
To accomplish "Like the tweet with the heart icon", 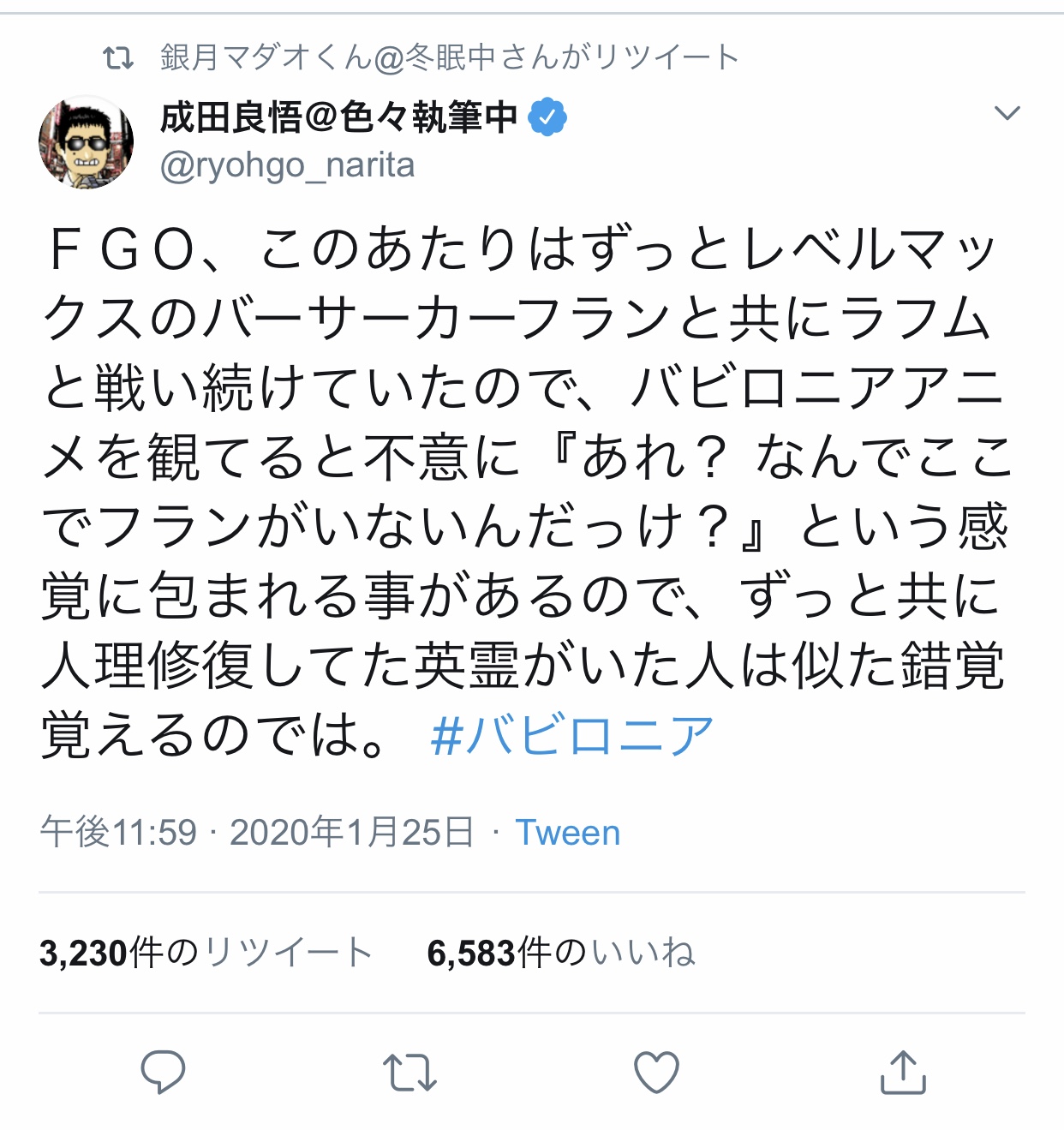I will tap(656, 1072).
